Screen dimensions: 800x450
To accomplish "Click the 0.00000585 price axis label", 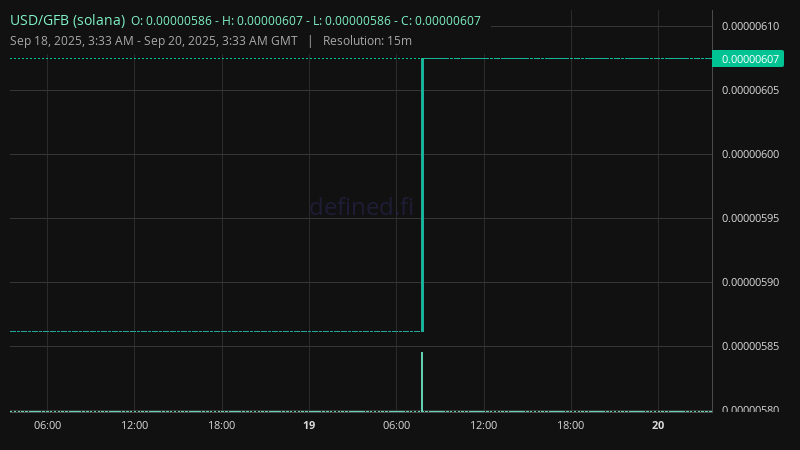I will [x=751, y=346].
